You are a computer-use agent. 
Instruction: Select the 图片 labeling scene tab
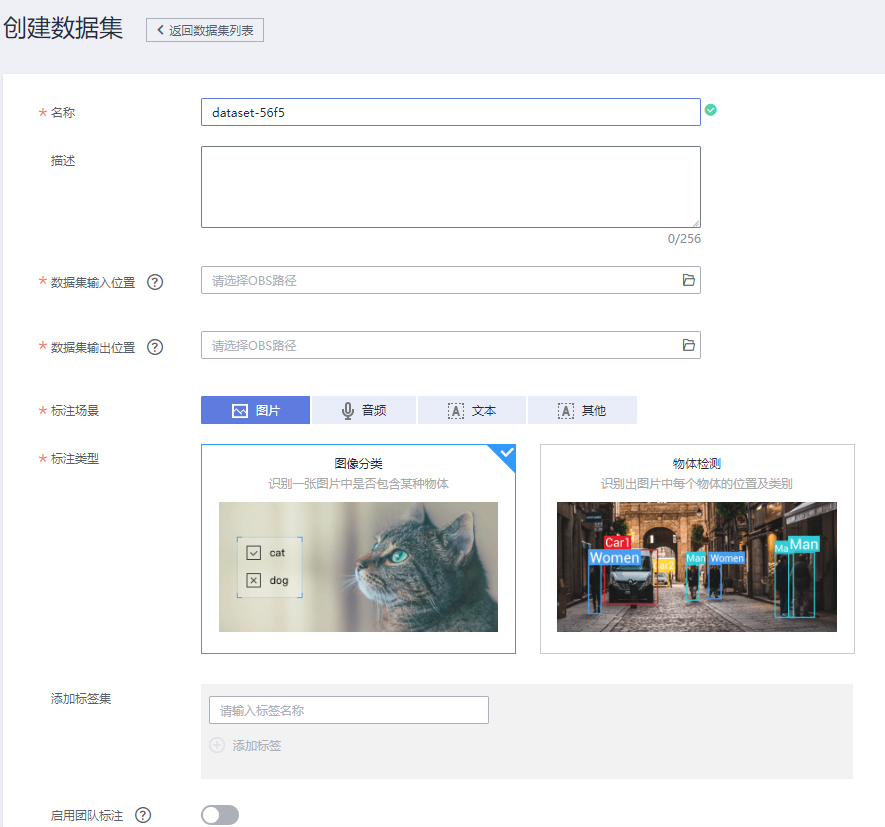[255, 410]
